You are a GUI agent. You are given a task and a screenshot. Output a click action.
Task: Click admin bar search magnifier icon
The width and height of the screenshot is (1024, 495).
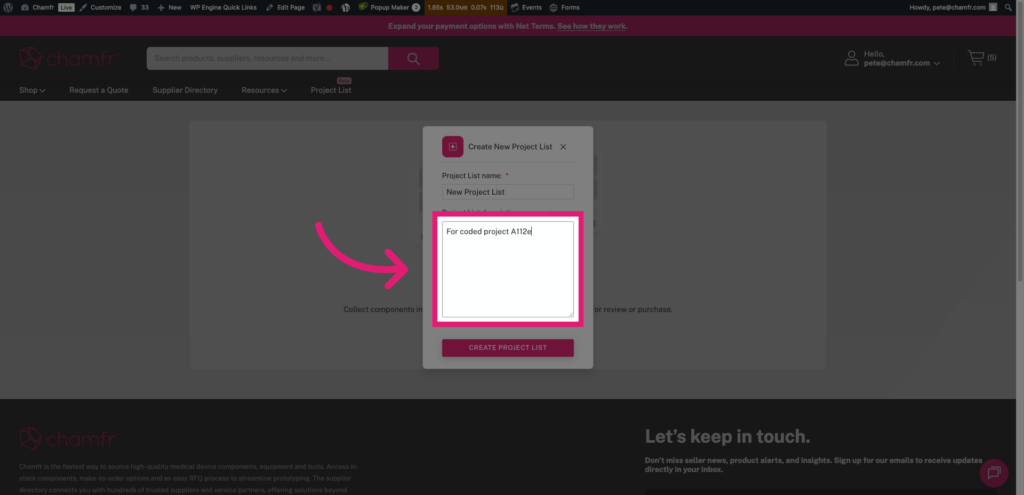1009,7
